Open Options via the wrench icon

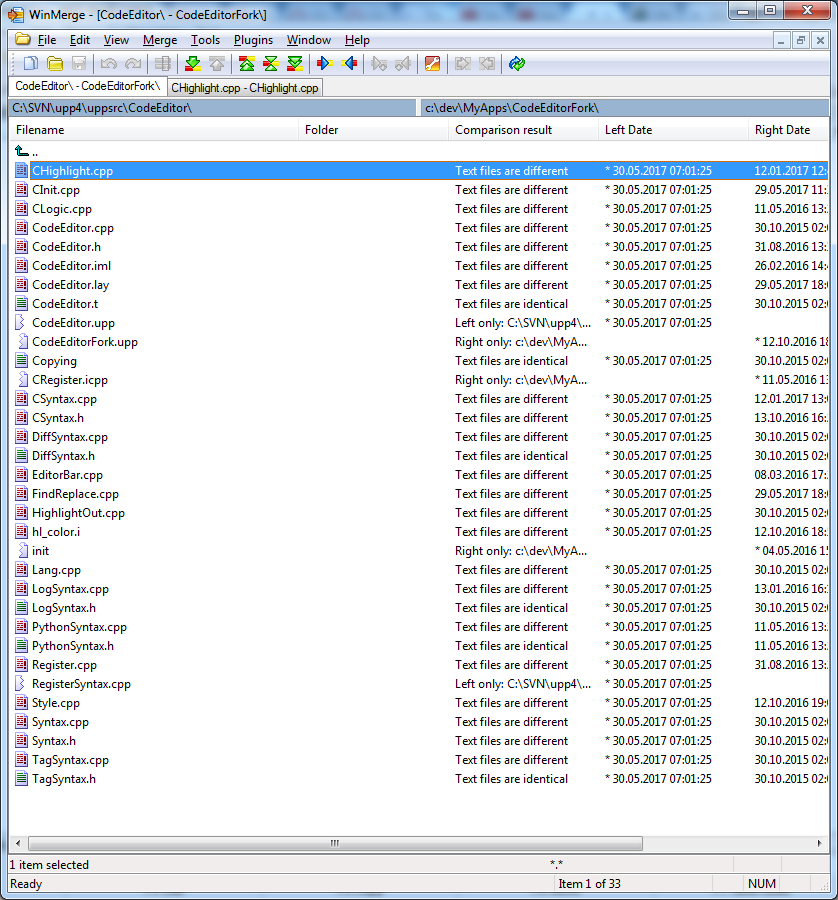pos(432,64)
